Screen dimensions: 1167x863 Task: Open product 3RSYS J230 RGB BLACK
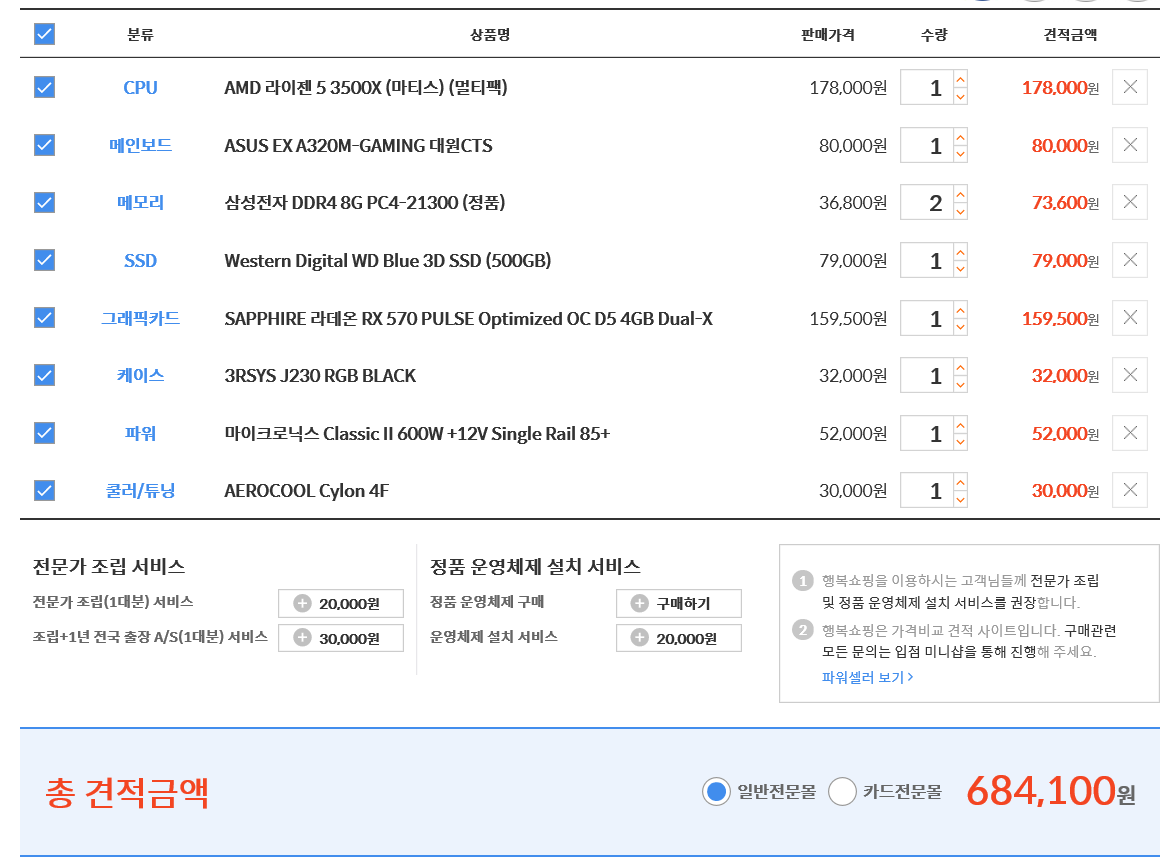(x=320, y=376)
